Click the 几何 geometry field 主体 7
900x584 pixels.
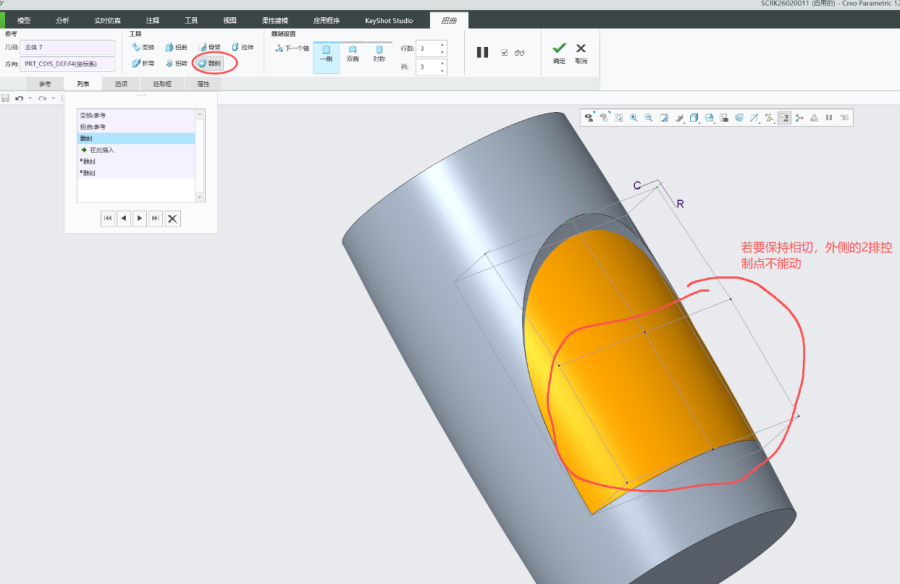coord(67,47)
